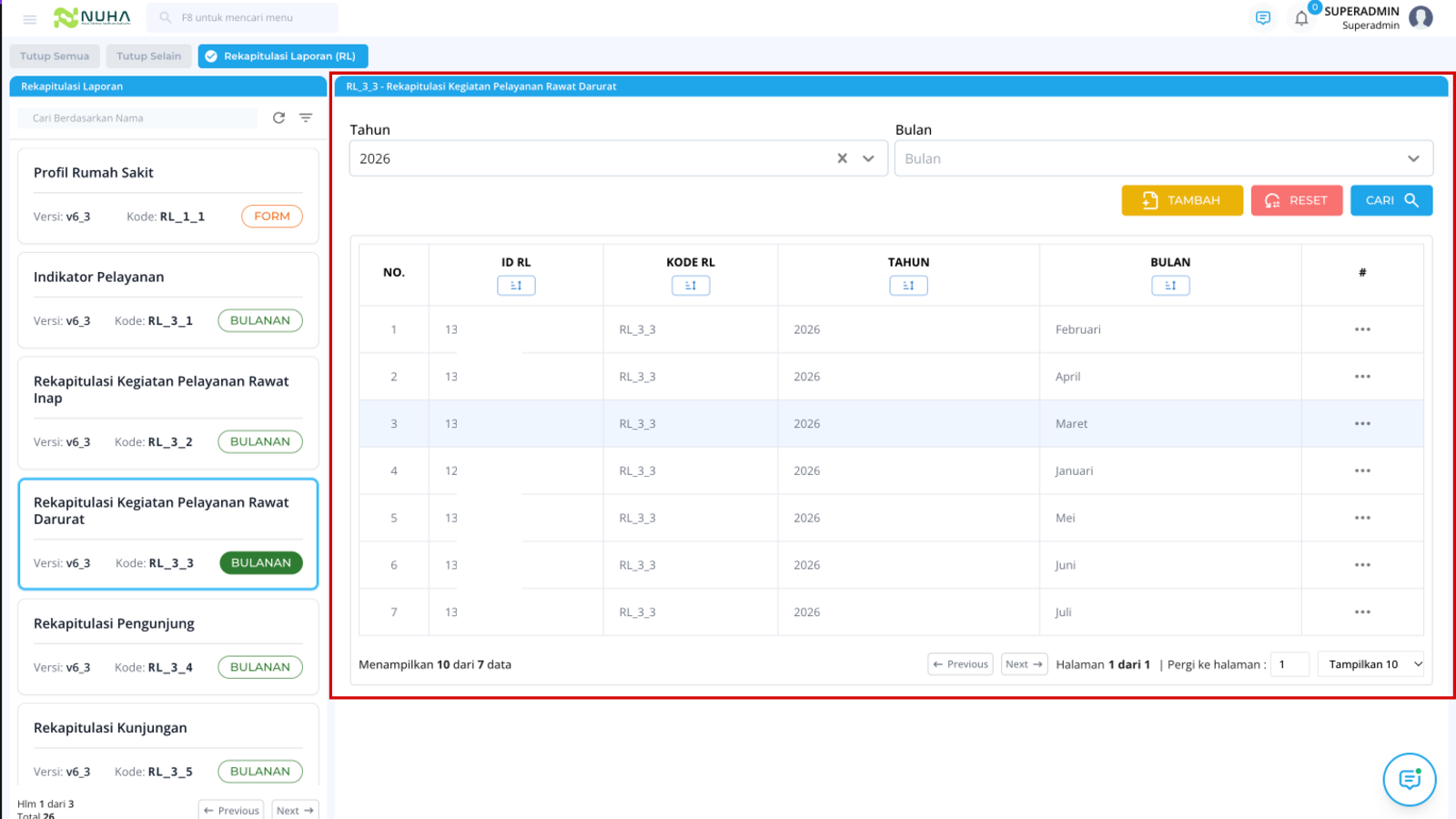Open the Bulan dropdown
The height and width of the screenshot is (819, 1456).
pyautogui.click(x=1164, y=158)
